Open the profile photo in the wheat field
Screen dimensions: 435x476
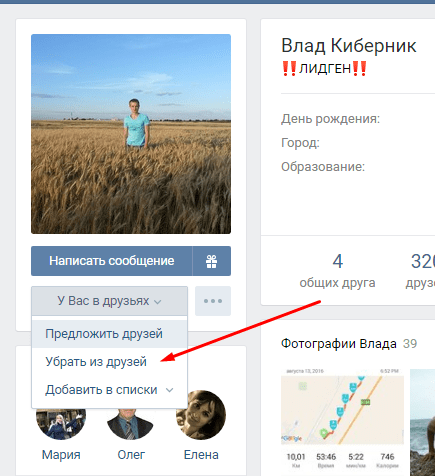tap(131, 134)
